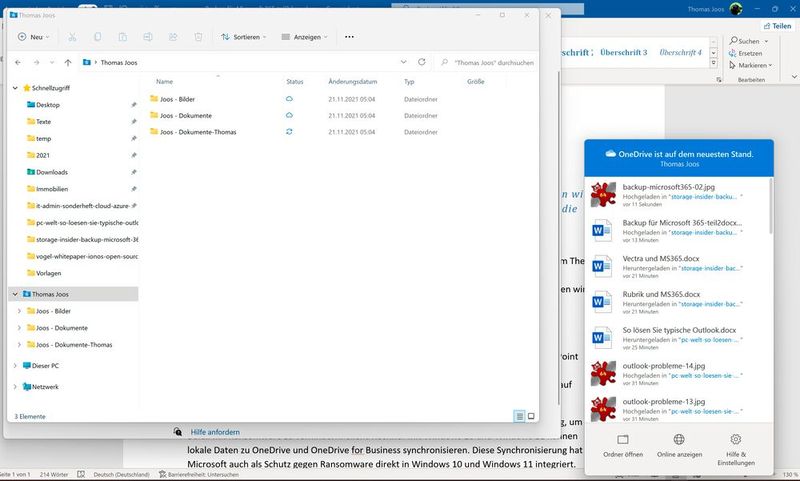Select Joos - Dokumente folder in file list
This screenshot has height=481, width=800.
pos(186,115)
